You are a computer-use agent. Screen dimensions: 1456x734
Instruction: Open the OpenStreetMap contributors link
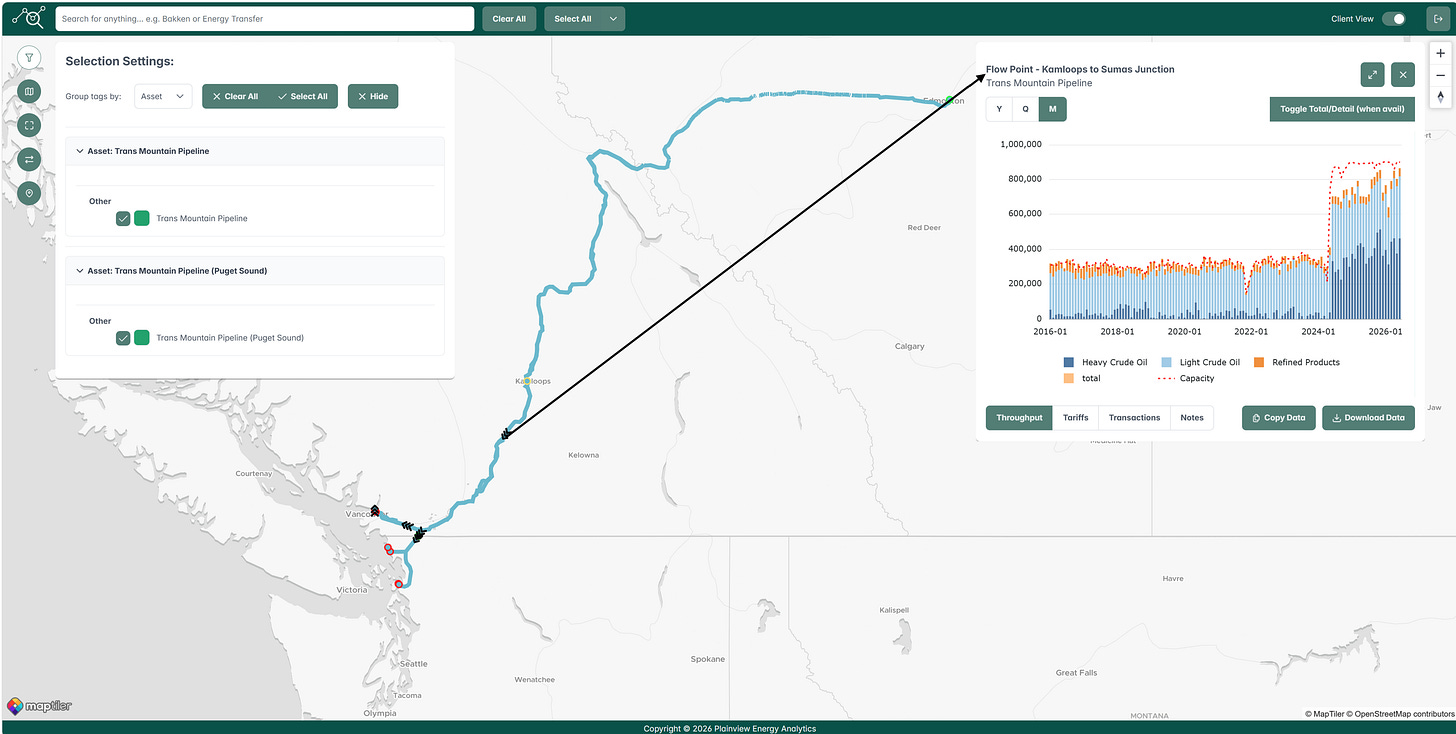coord(1401,714)
